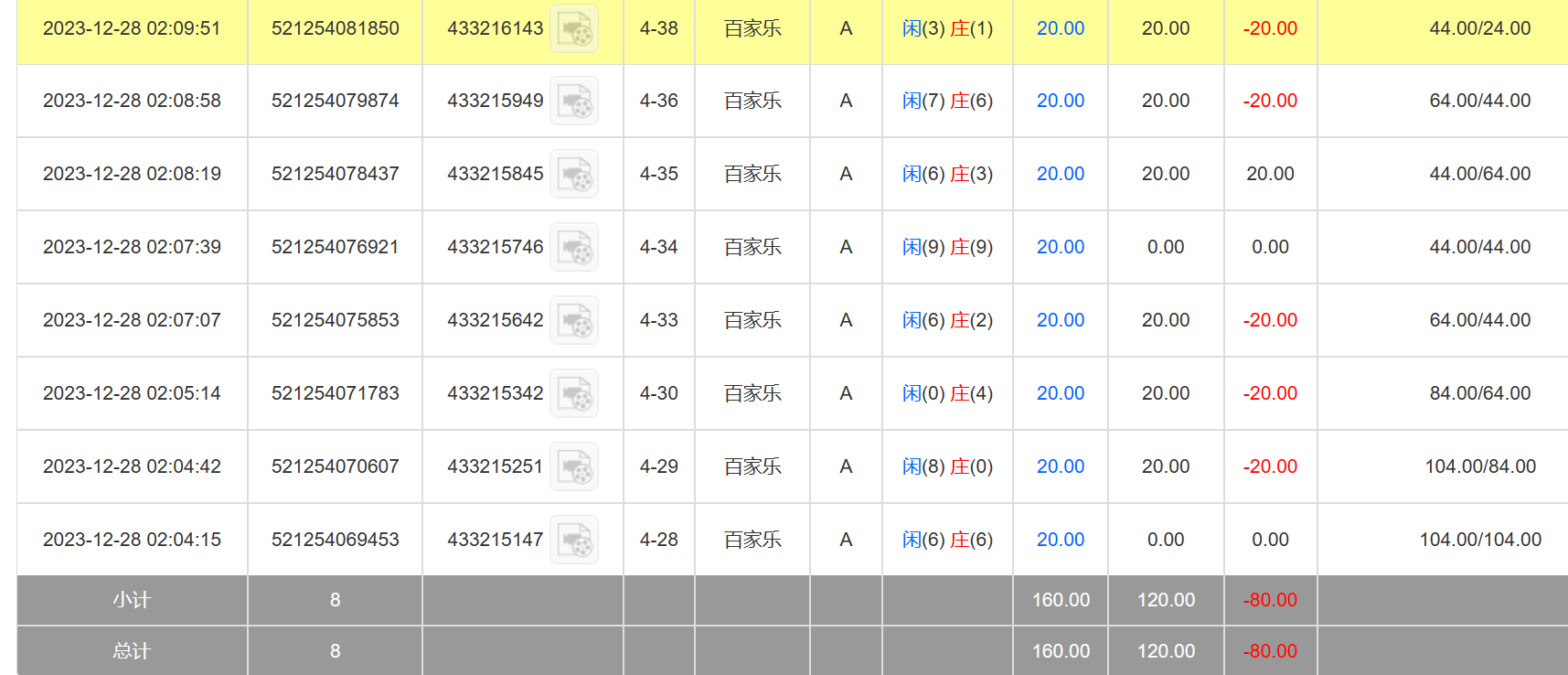Image resolution: width=1568 pixels, height=675 pixels.
Task: Click replay icon next to 433215642
Action: coord(573,320)
